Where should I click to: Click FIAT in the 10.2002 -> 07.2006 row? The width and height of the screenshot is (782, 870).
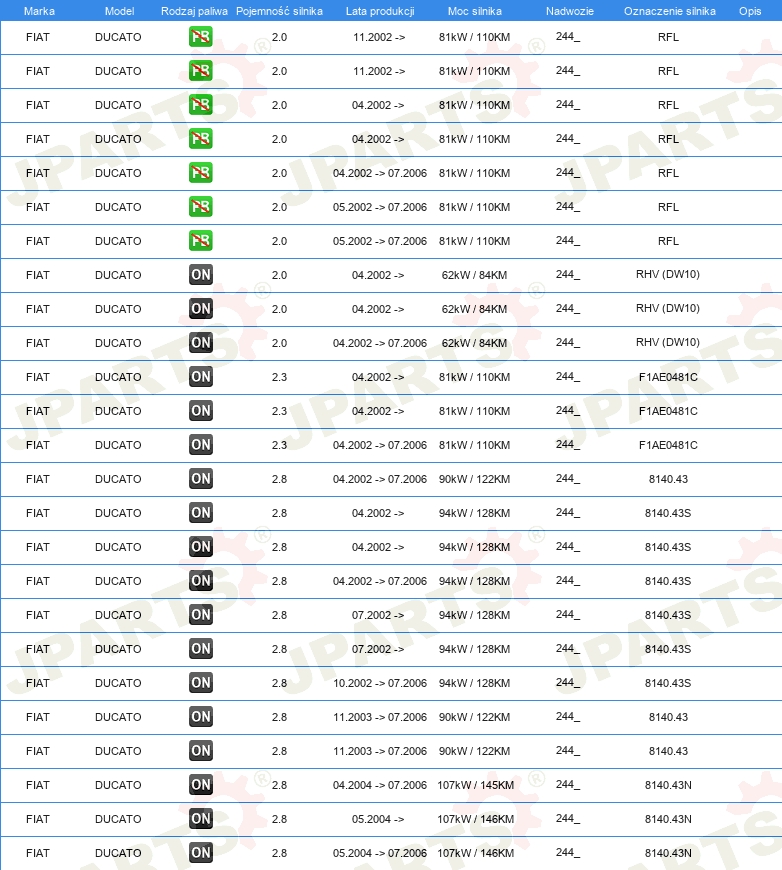click(38, 683)
